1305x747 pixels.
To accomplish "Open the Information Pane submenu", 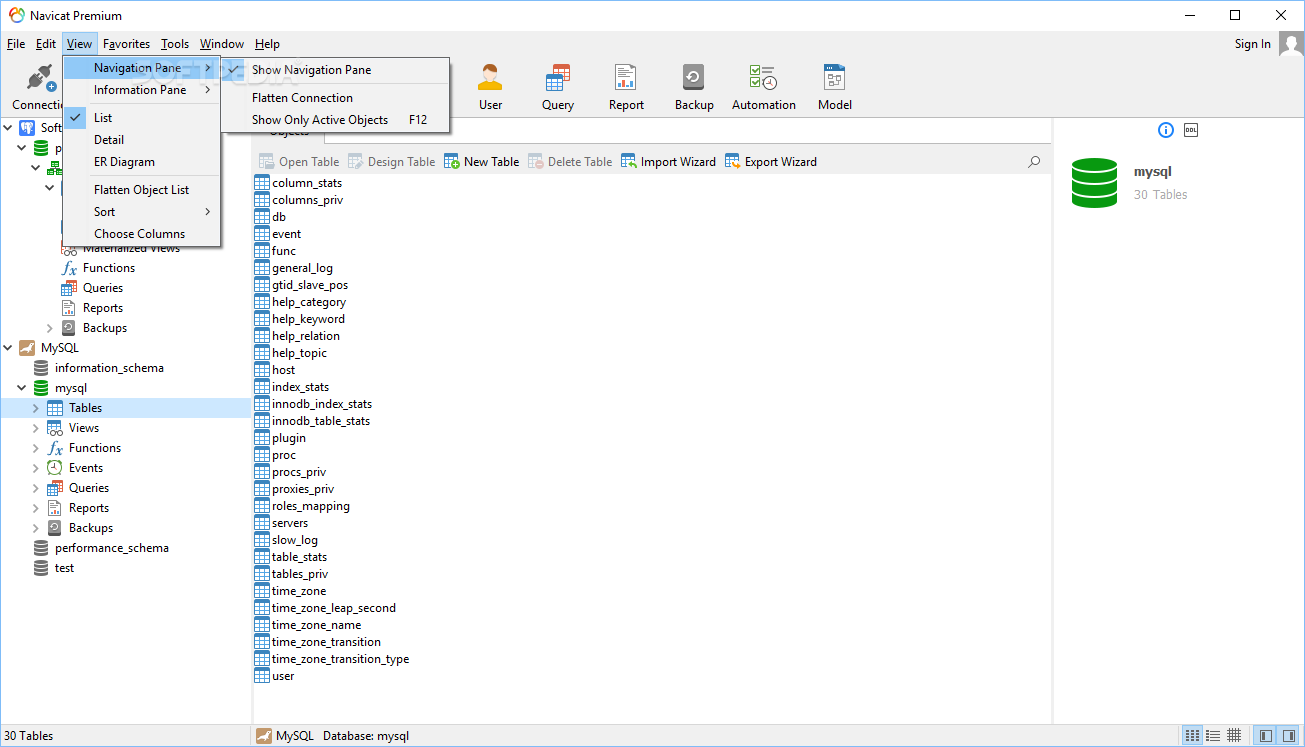I will (x=141, y=90).
